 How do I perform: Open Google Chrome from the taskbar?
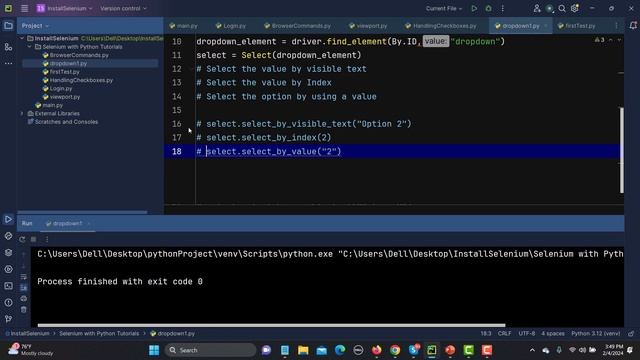tap(395, 350)
